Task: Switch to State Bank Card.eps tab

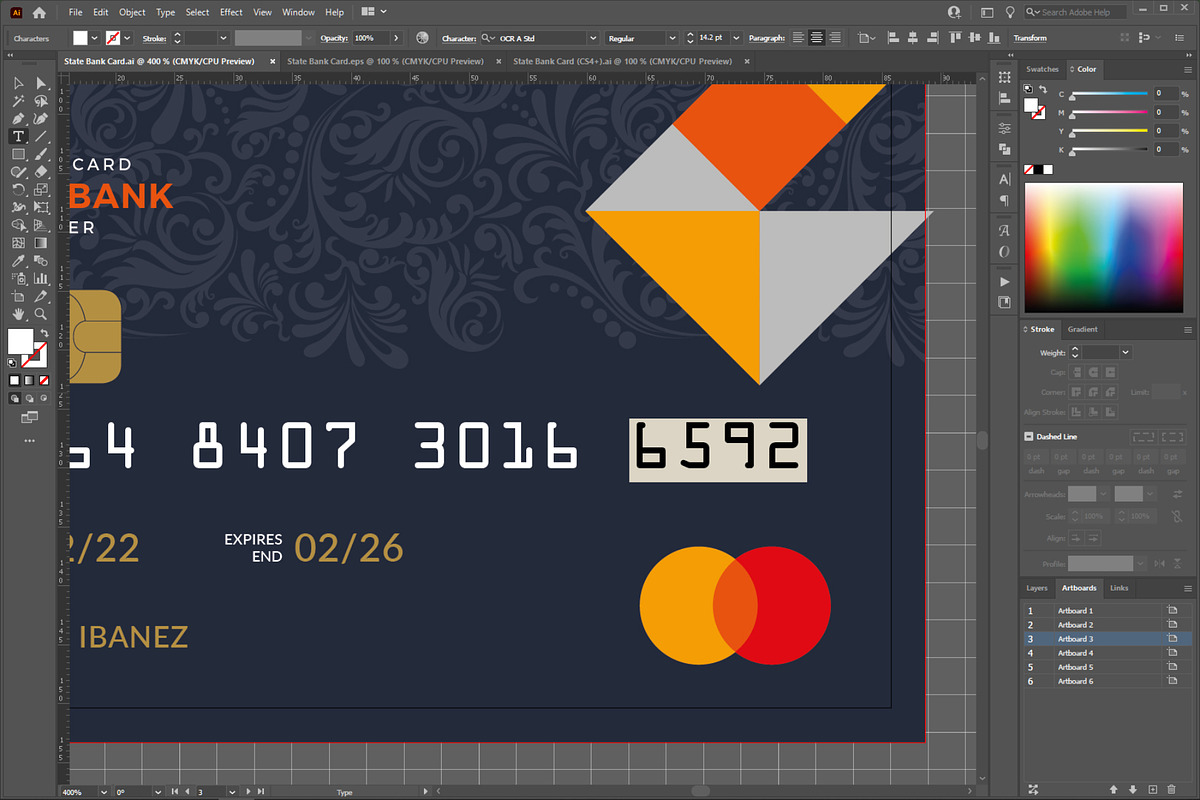Action: [x=385, y=61]
